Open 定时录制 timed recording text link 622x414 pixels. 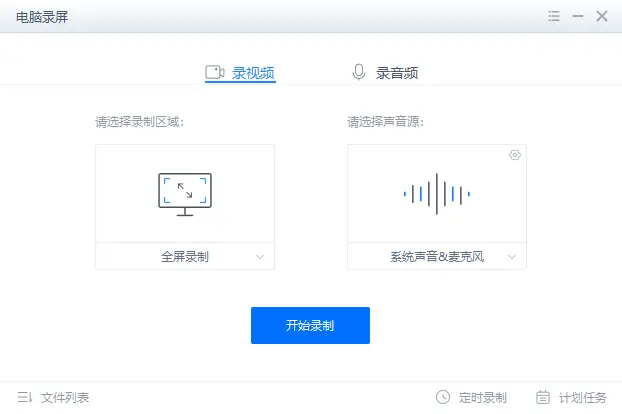tap(483, 397)
